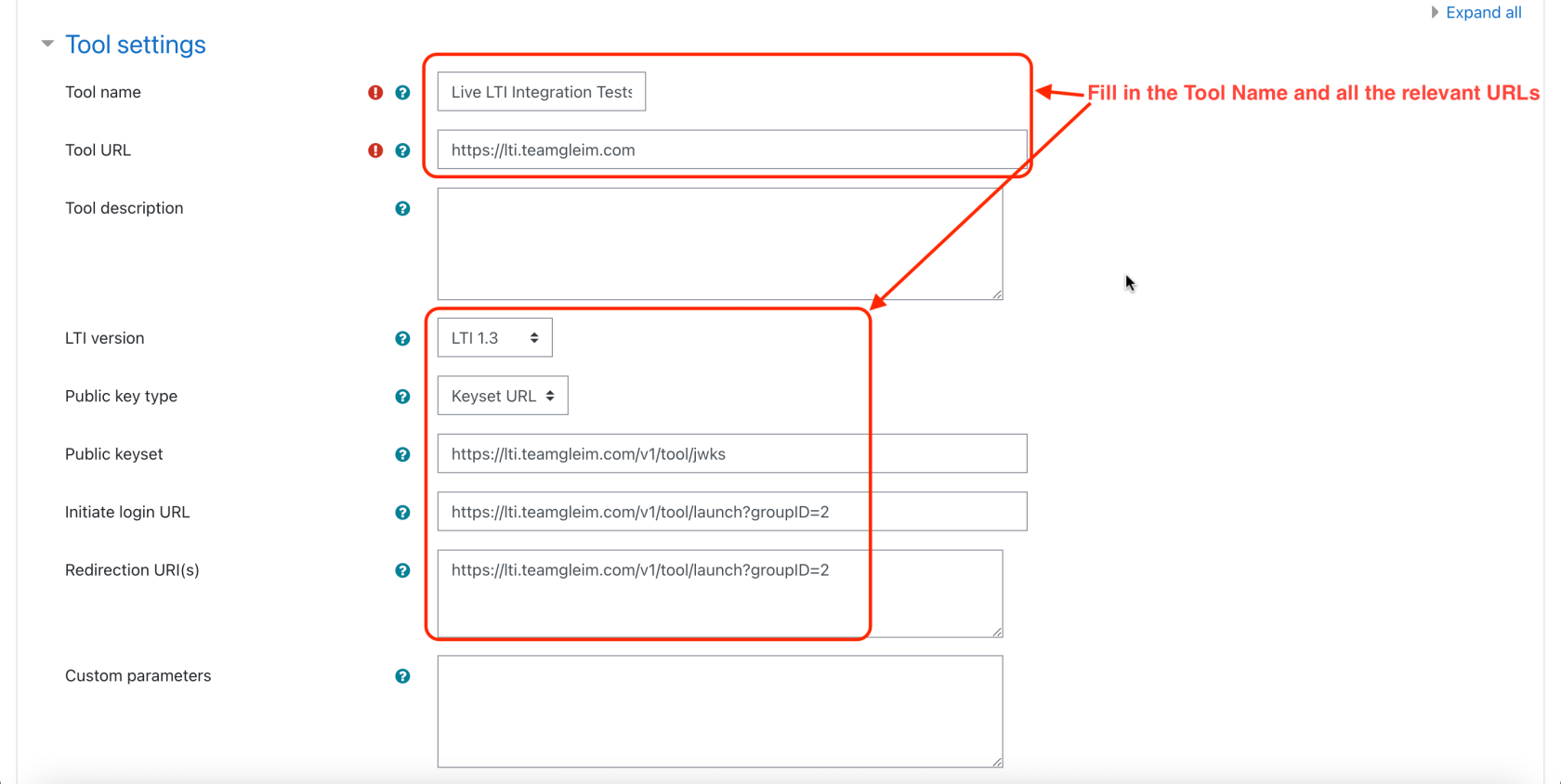
Task: Click the Tool settings heading
Action: [136, 45]
